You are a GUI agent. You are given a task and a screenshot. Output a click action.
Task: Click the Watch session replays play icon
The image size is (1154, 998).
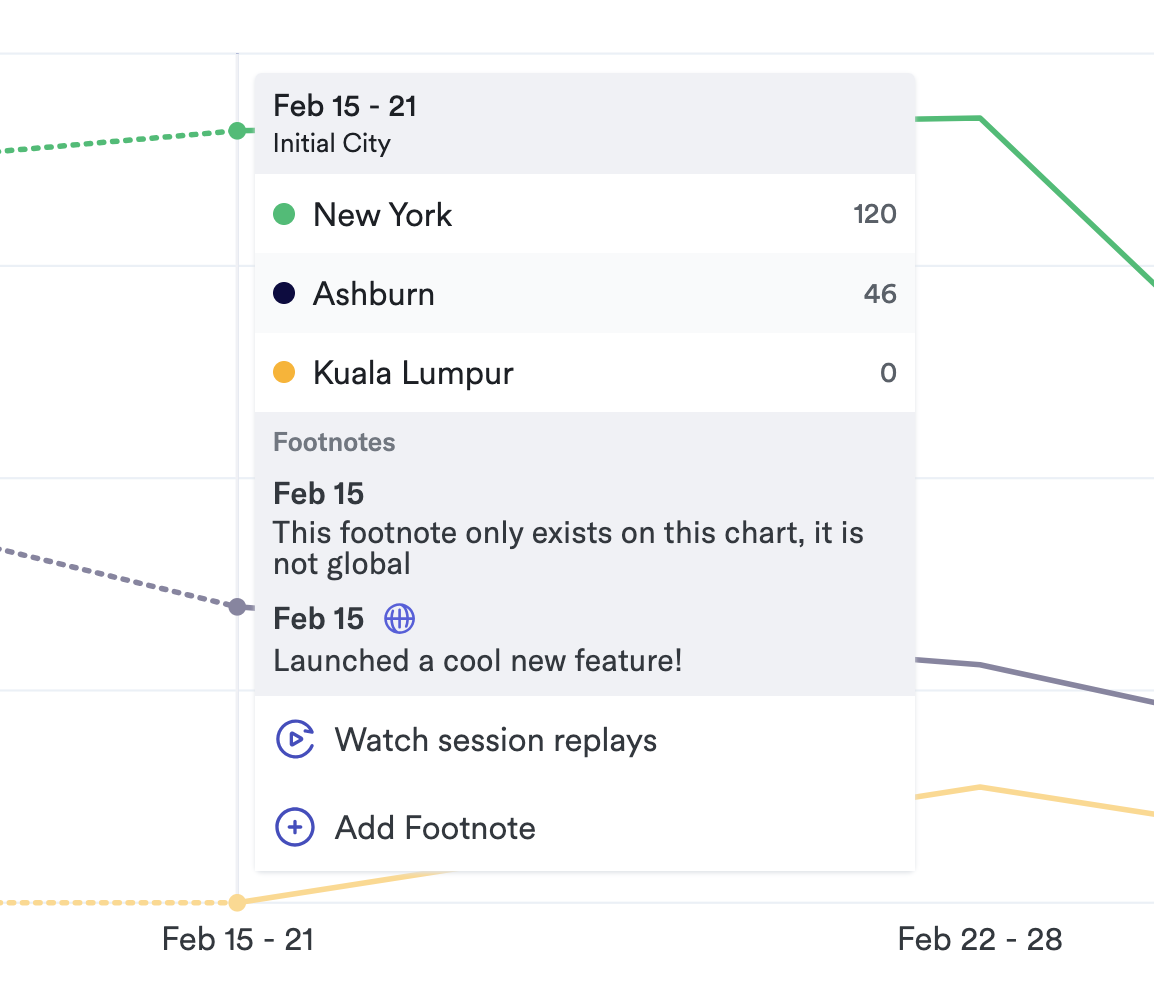tap(295, 740)
